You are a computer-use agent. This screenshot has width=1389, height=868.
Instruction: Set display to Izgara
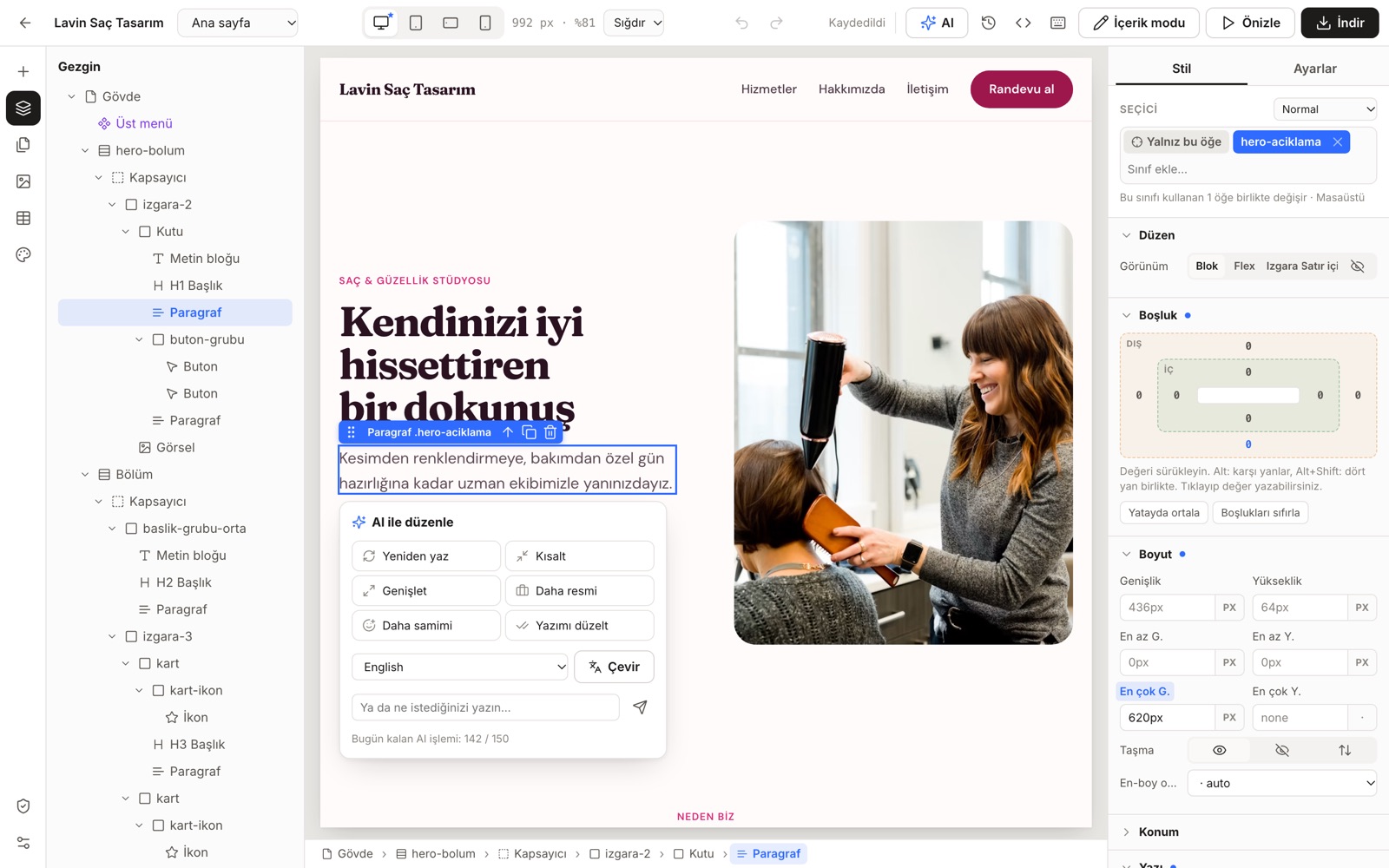click(x=1281, y=266)
